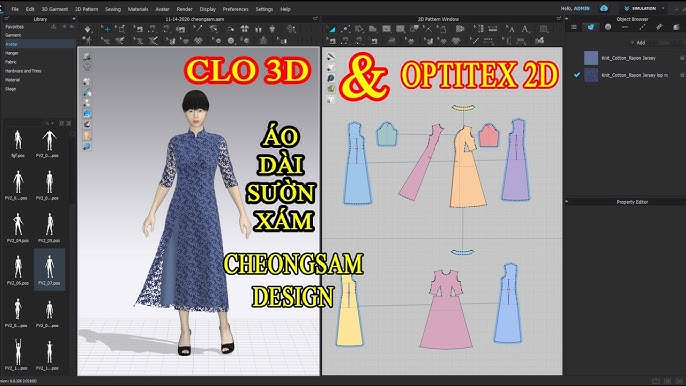The image size is (686, 386).
Task: Select the Edit Curve Point tool in 2D toolbar
Action: (x=345, y=29)
